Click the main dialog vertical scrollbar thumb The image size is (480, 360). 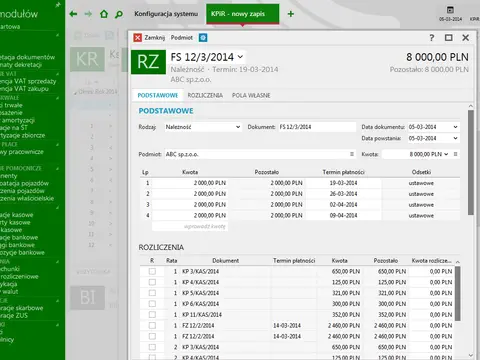[x=471, y=162]
